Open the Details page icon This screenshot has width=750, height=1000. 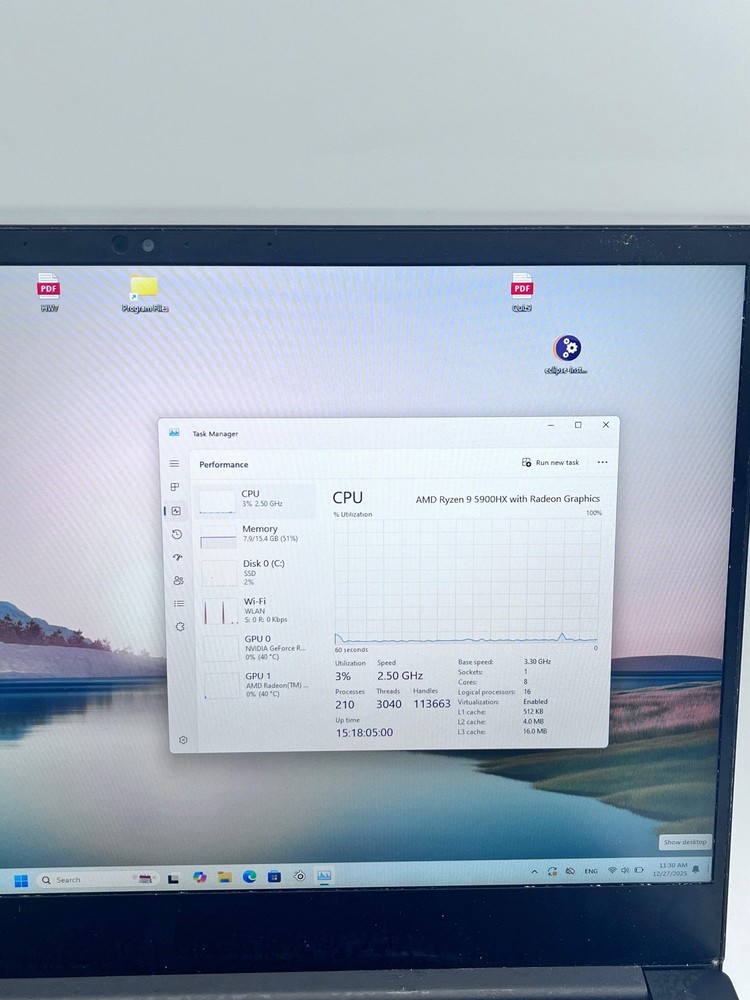(179, 603)
